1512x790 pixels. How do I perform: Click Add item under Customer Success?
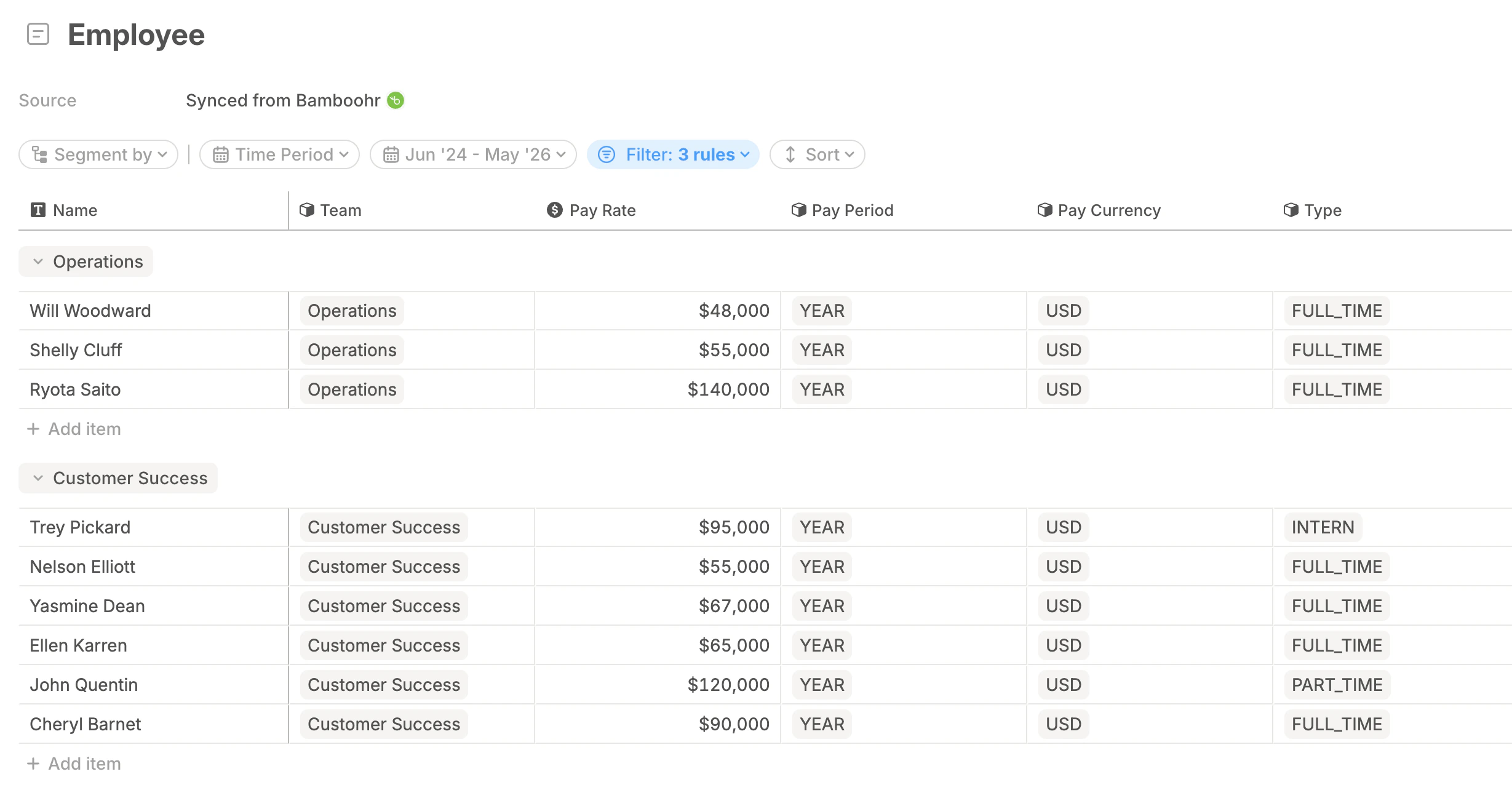tap(75, 764)
